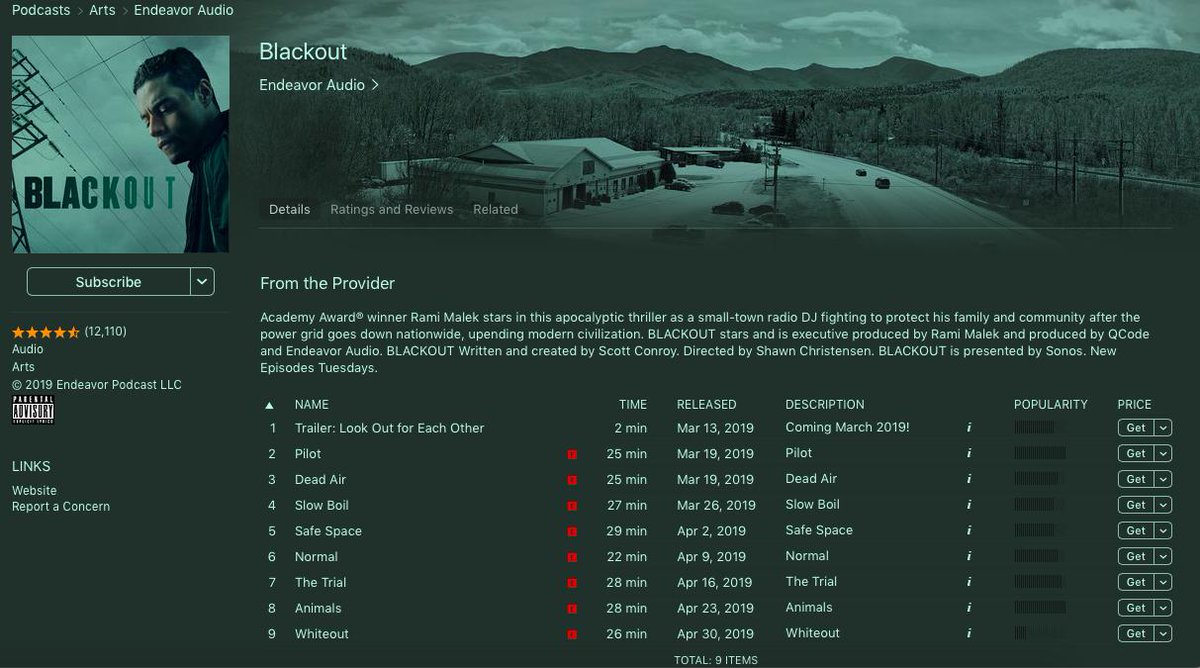Image resolution: width=1200 pixels, height=668 pixels.
Task: Select episode name 'The Trial'
Action: coord(320,583)
